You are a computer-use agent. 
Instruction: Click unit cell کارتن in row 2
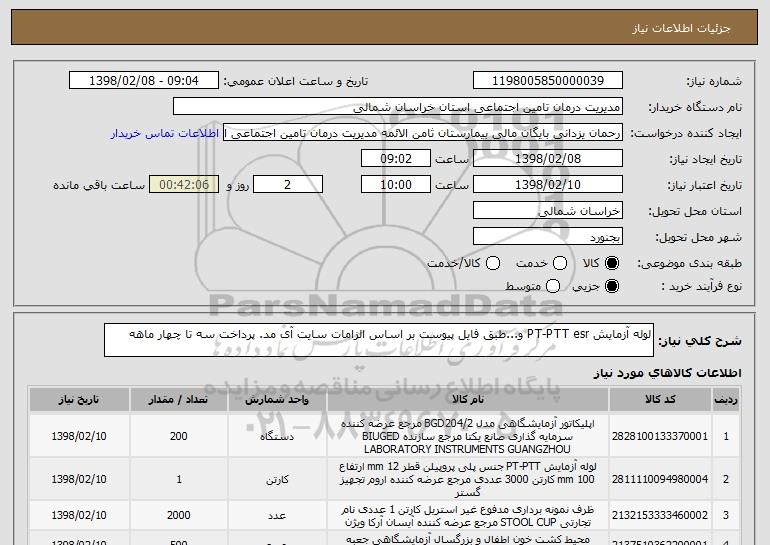click(277, 479)
